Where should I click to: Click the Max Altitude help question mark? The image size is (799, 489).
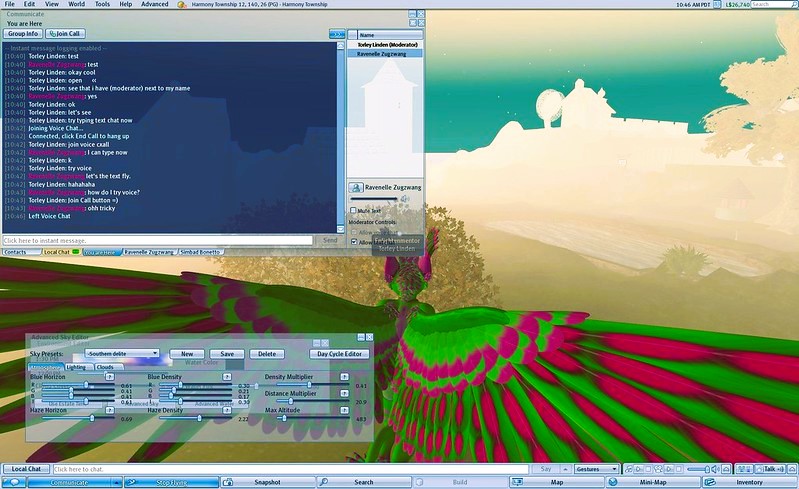tap(344, 410)
